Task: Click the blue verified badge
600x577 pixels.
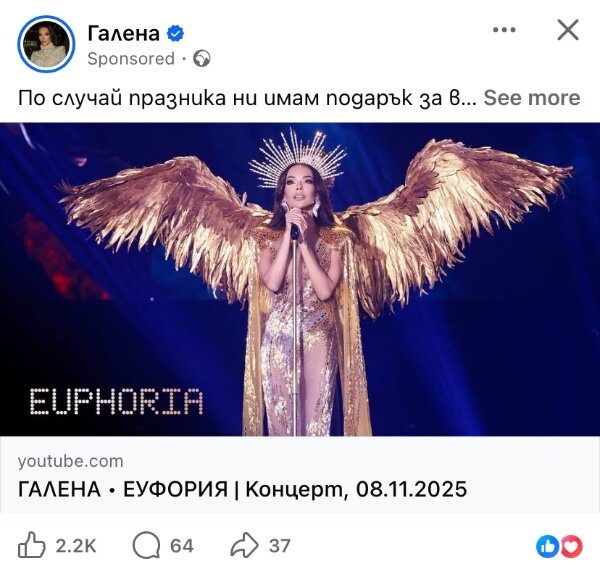Action: (x=175, y=34)
